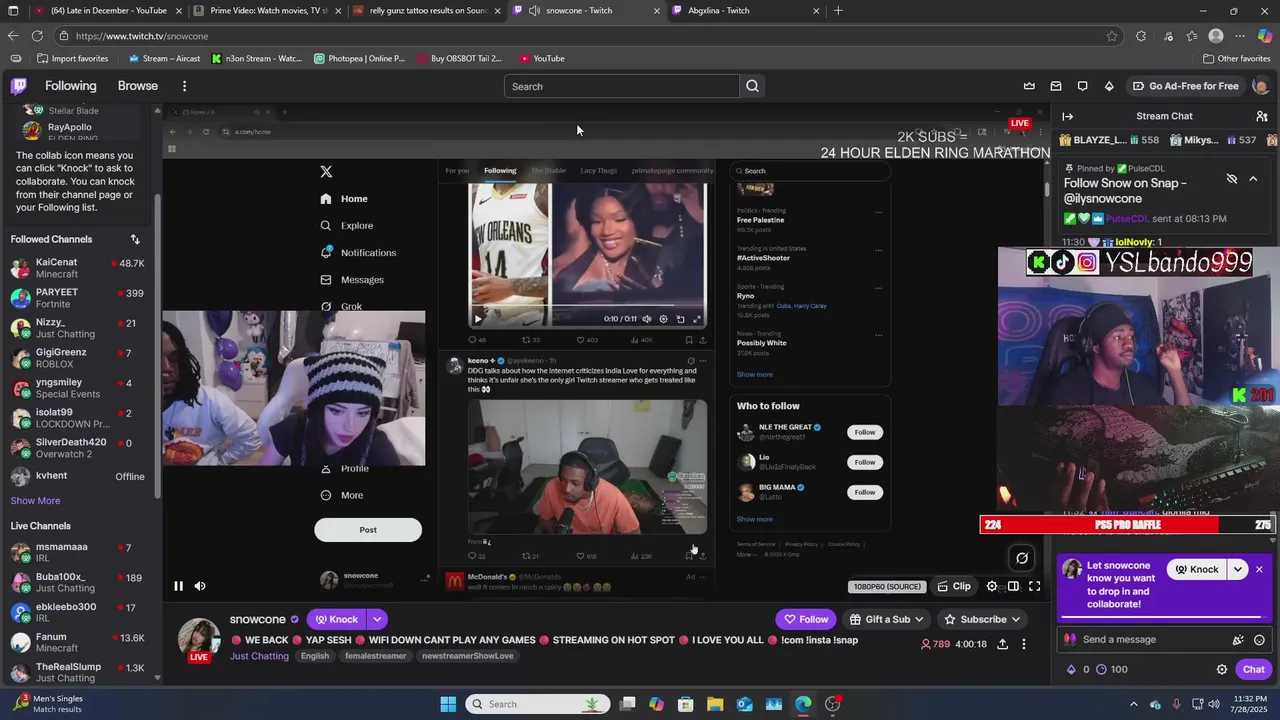1280x720 pixels.
Task: Sort the Followed Channels list
Action: [x=135, y=239]
